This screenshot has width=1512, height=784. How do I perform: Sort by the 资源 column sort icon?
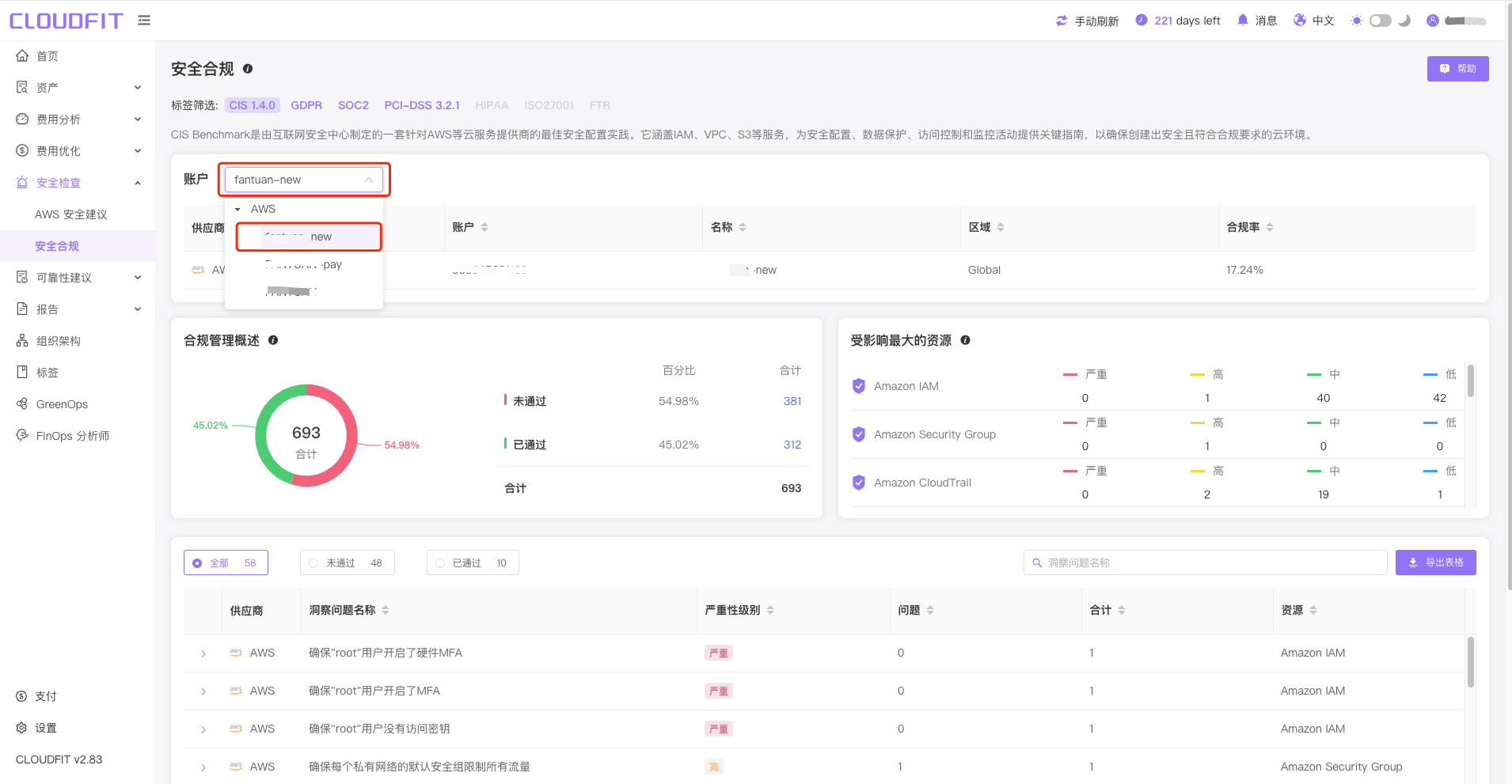click(x=1313, y=610)
